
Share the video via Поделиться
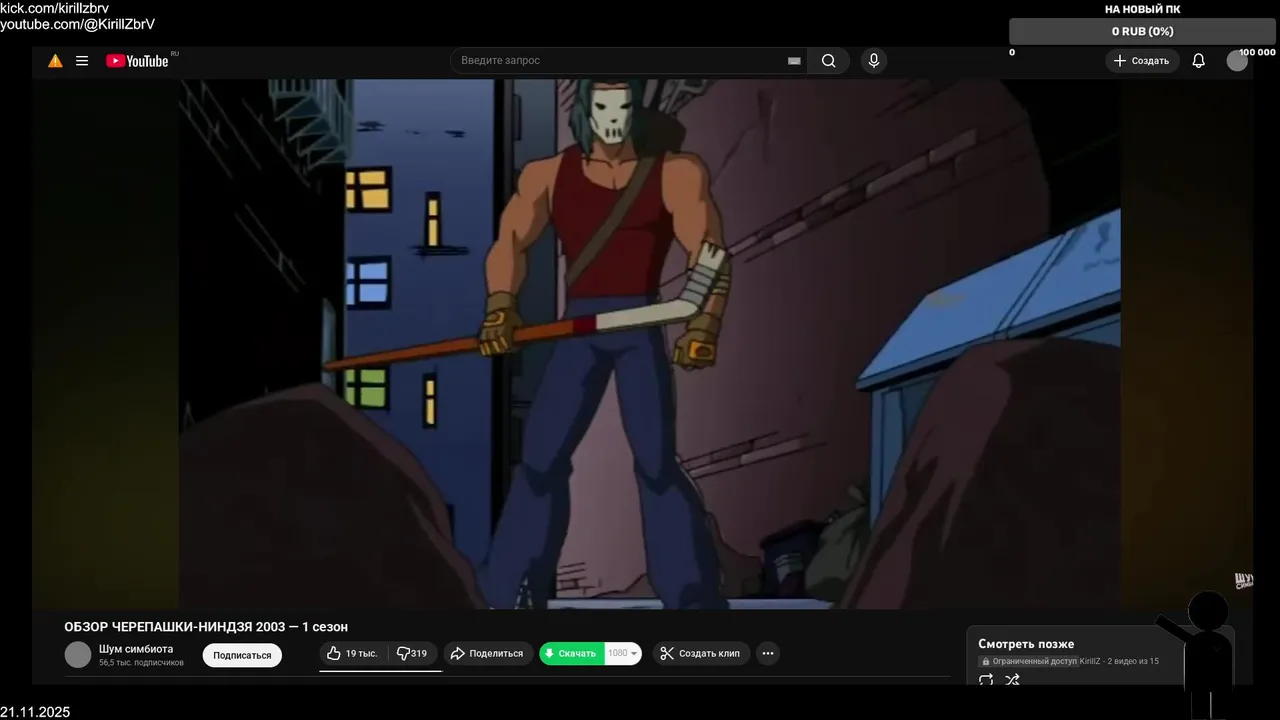(x=487, y=653)
